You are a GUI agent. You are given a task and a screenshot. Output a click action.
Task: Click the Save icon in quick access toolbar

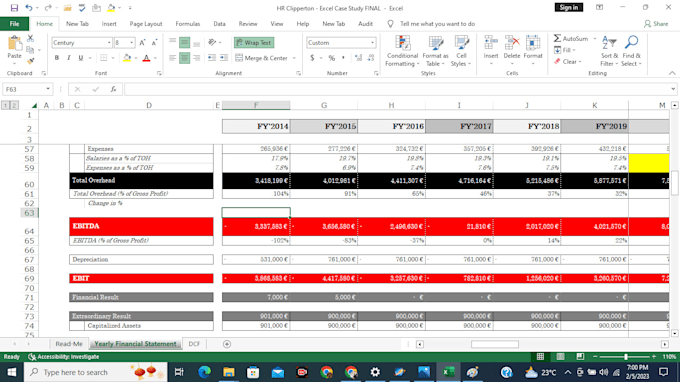pos(14,8)
